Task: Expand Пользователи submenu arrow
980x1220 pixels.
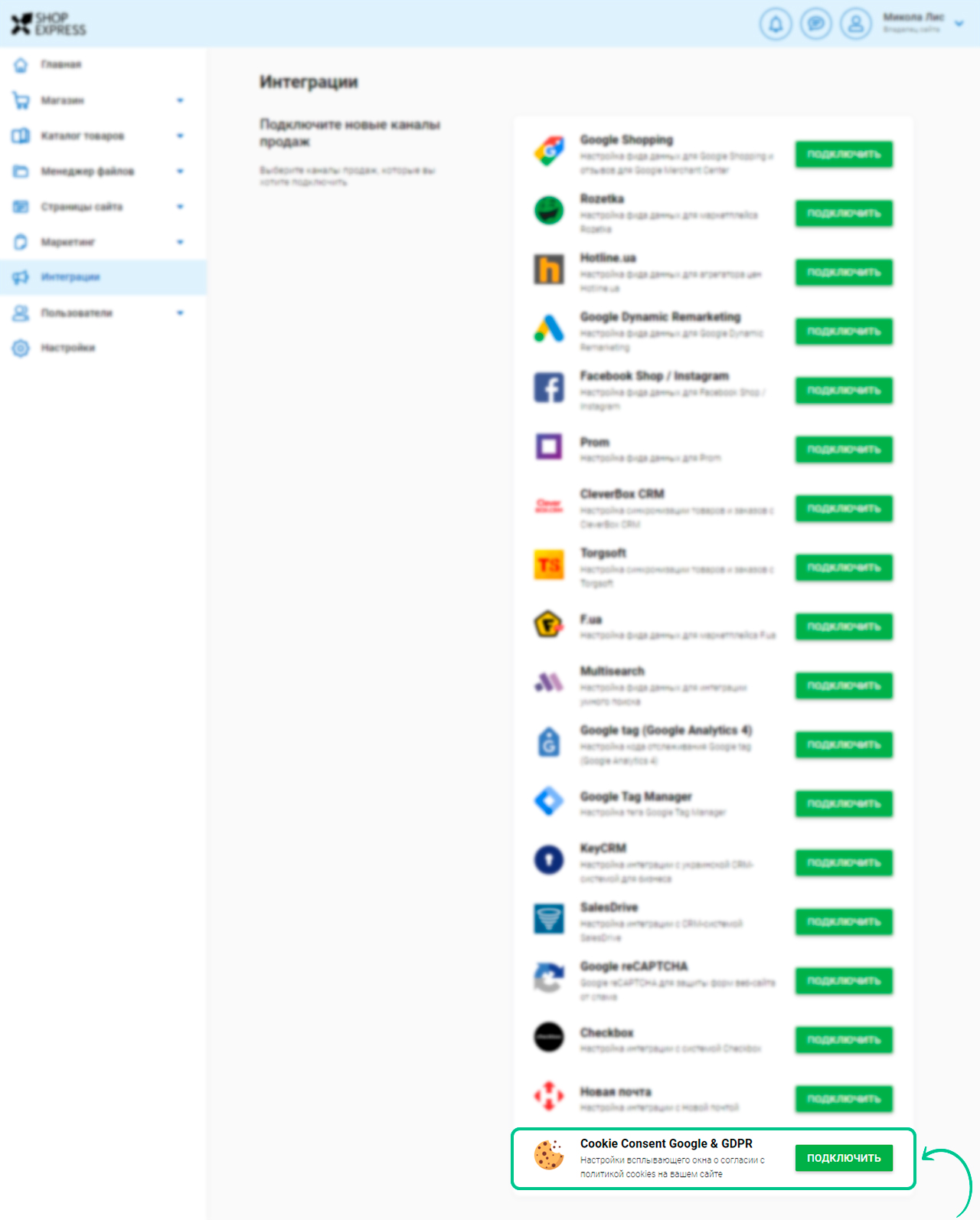Action: pyautogui.click(x=180, y=312)
